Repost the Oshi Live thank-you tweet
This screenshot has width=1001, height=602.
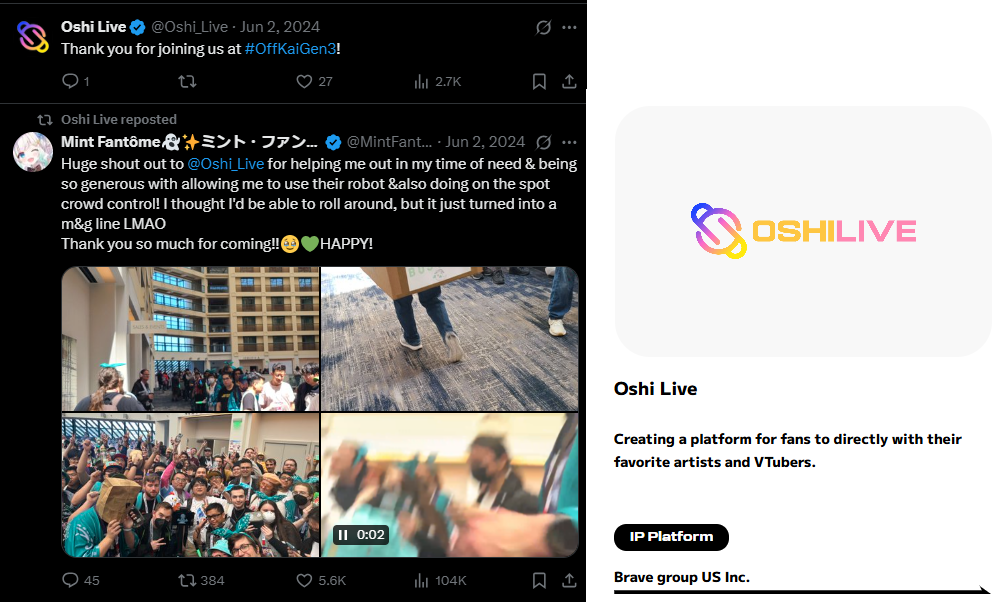pyautogui.click(x=187, y=81)
